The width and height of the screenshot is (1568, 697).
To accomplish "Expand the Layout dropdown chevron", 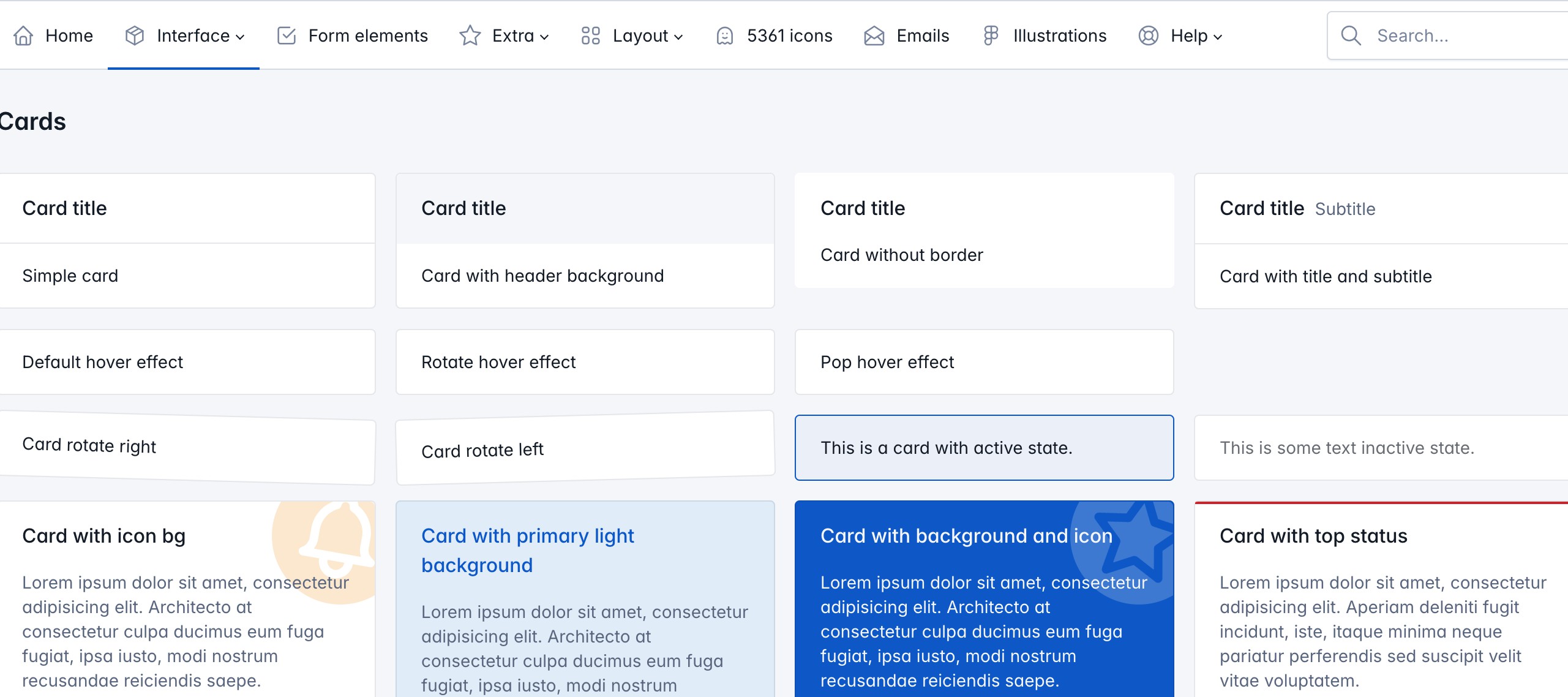I will 678,37.
